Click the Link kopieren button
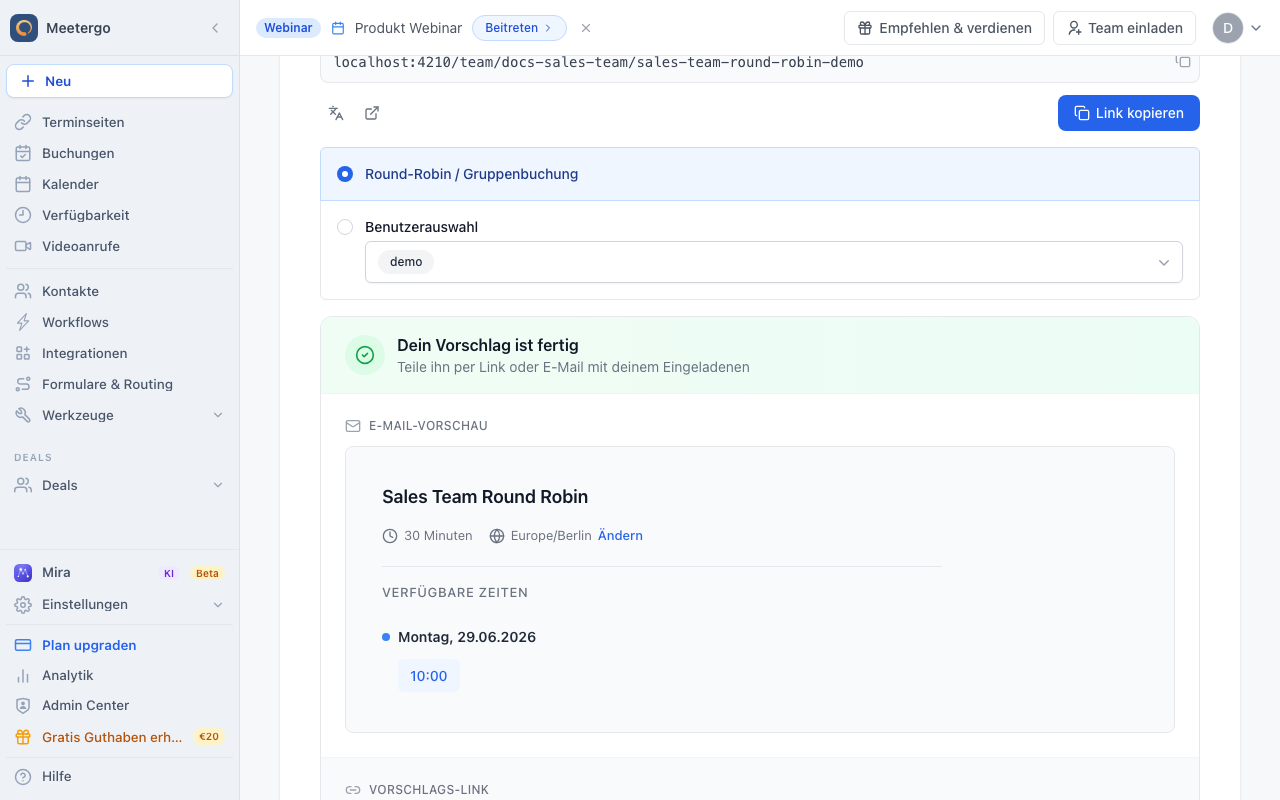This screenshot has height=800, width=1280. [x=1129, y=113]
